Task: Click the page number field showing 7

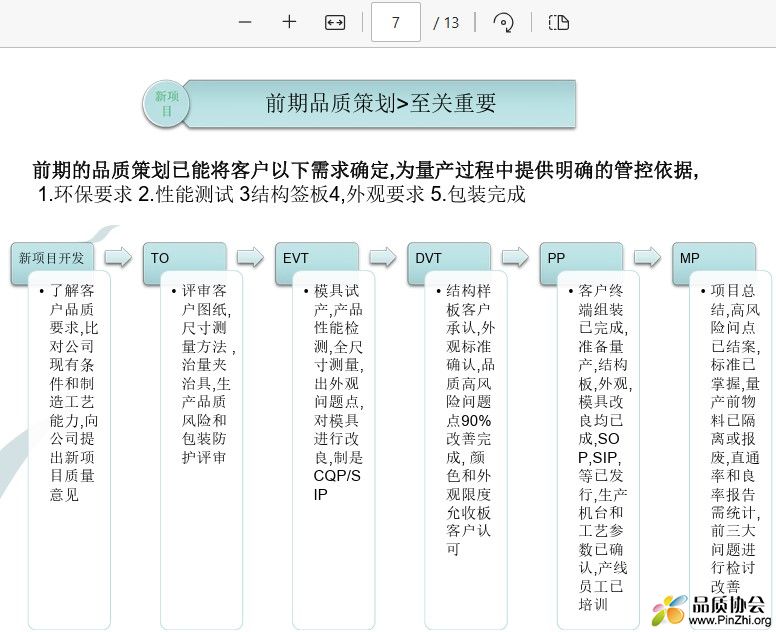Action: coord(395,22)
